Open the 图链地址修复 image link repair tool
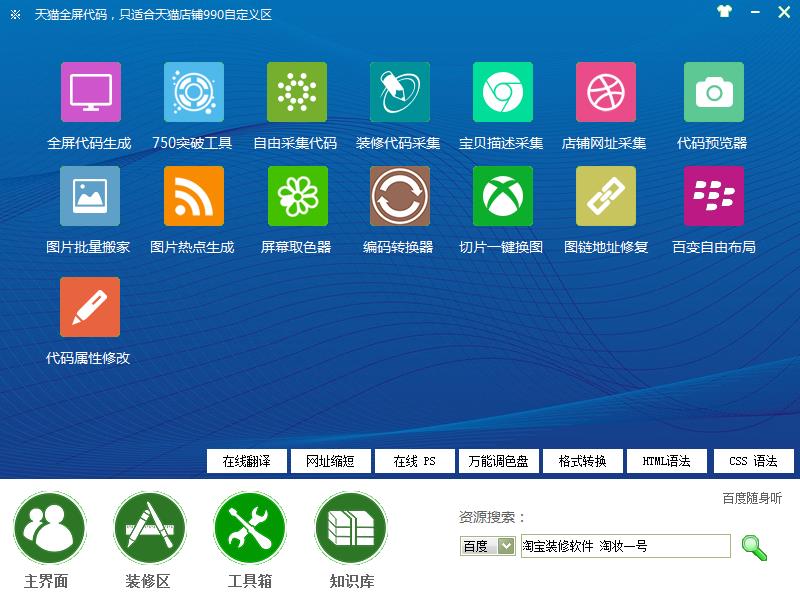The width and height of the screenshot is (800, 598). pos(605,198)
